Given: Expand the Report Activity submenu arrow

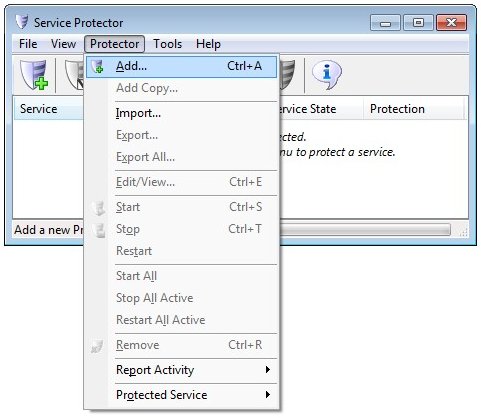Looking at the screenshot, I should click(267, 369).
